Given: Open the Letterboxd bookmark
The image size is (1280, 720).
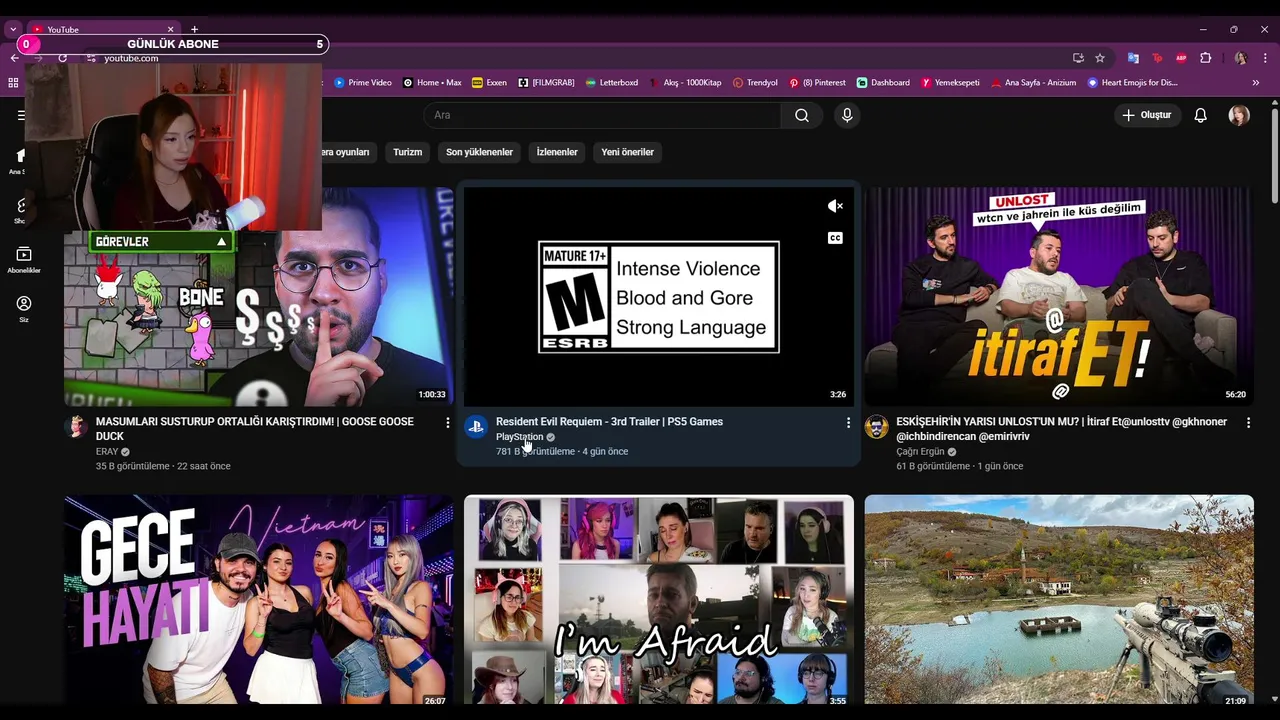Looking at the screenshot, I should (x=611, y=83).
